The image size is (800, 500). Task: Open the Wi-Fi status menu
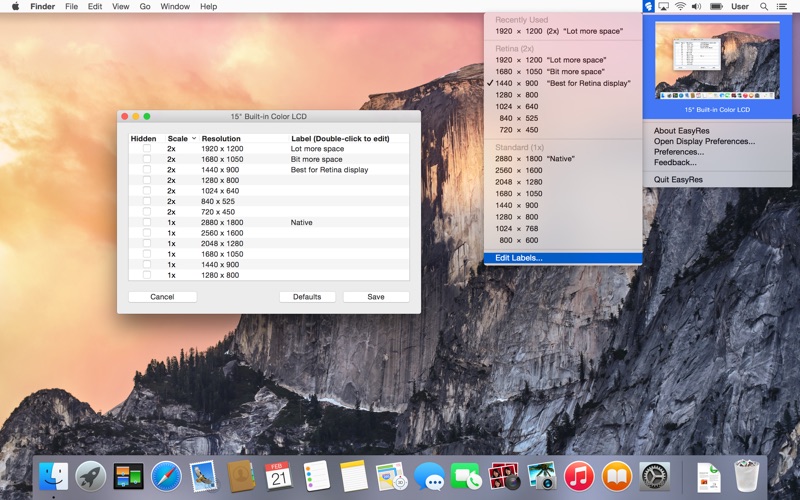click(680, 6)
